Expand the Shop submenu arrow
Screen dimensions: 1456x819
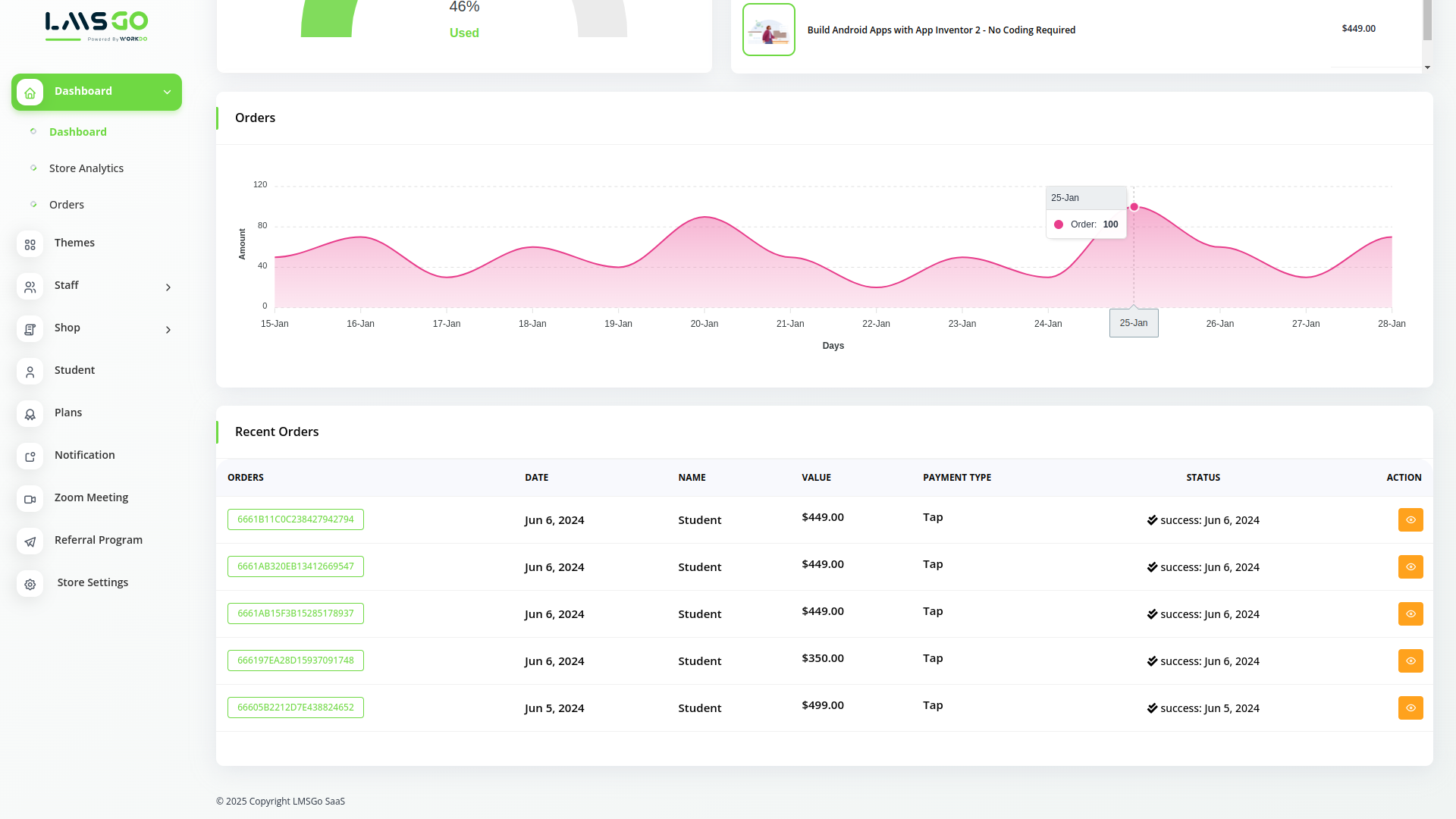(168, 330)
